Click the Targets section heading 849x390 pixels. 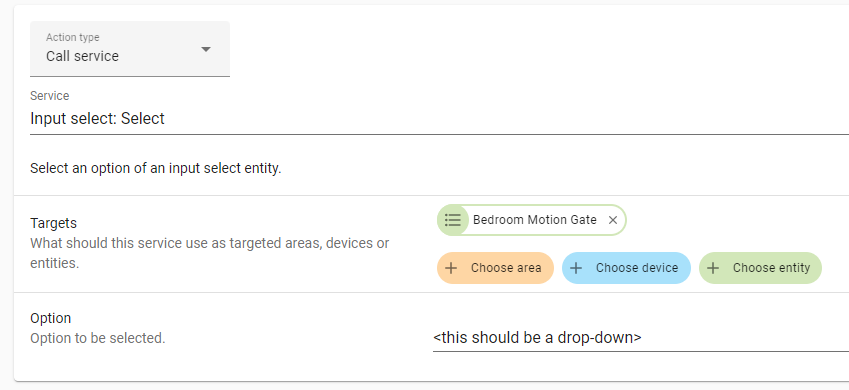(x=54, y=223)
